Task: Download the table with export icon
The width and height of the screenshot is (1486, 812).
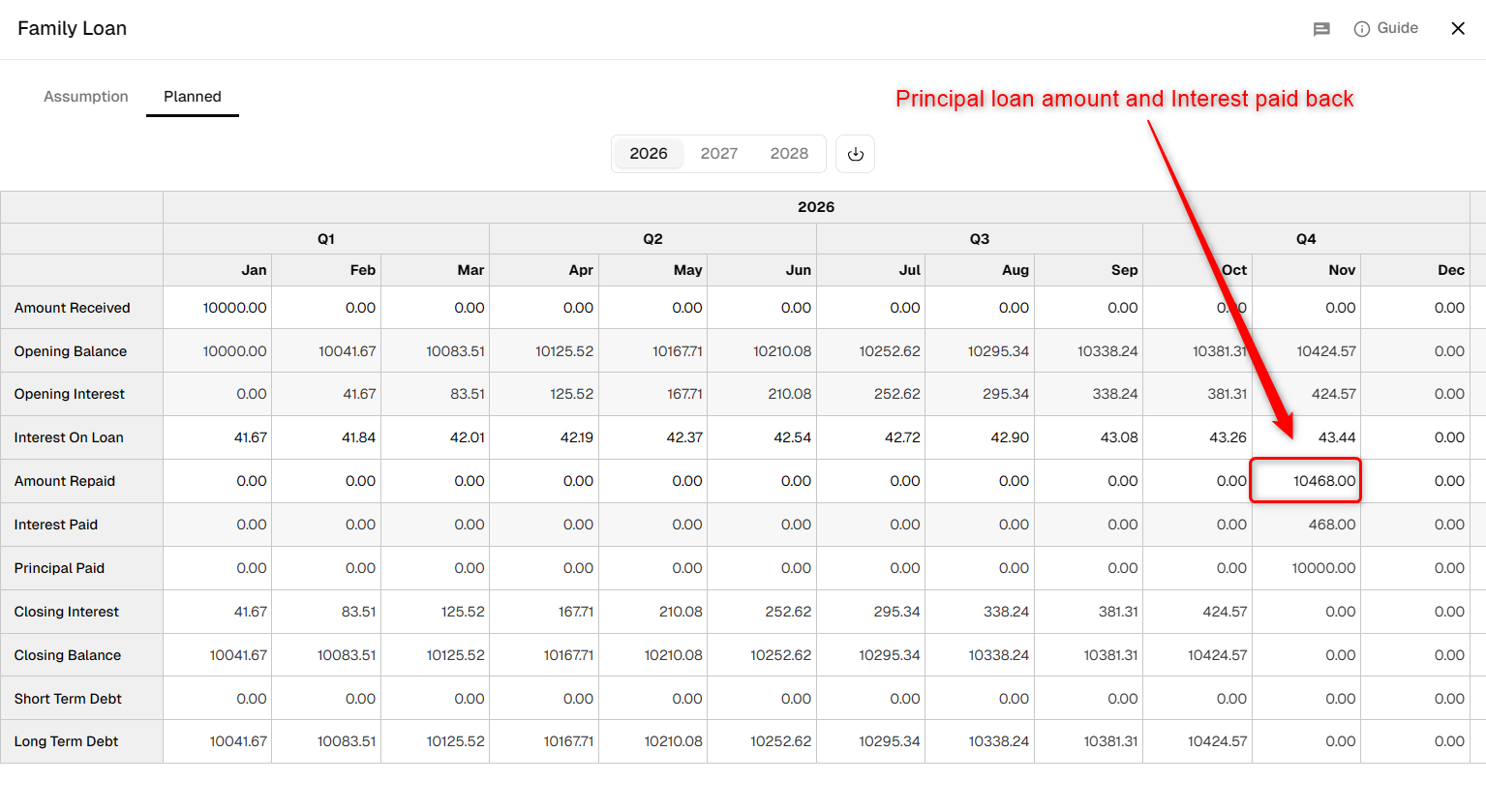Action: [856, 154]
